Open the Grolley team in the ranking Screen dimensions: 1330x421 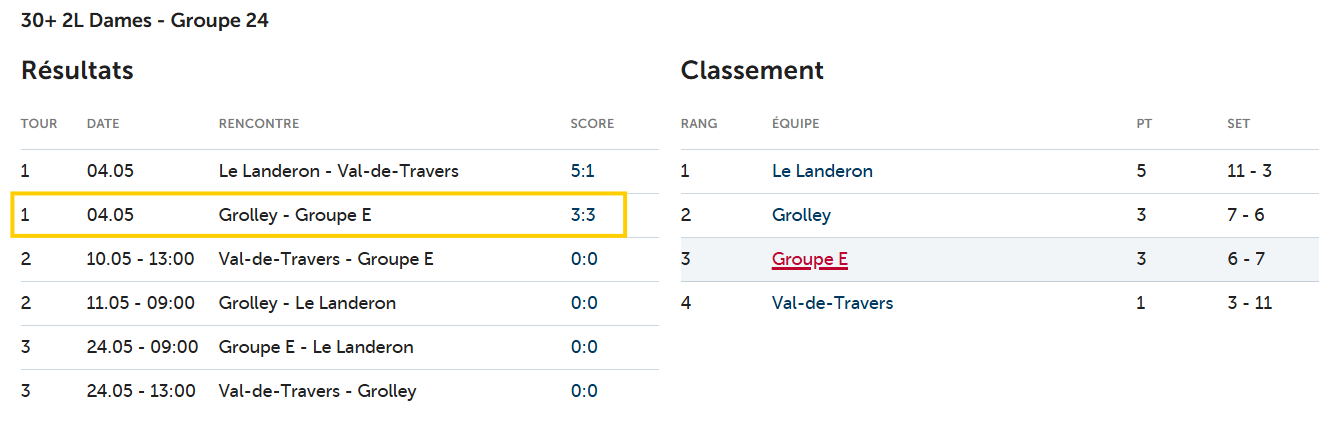point(801,215)
